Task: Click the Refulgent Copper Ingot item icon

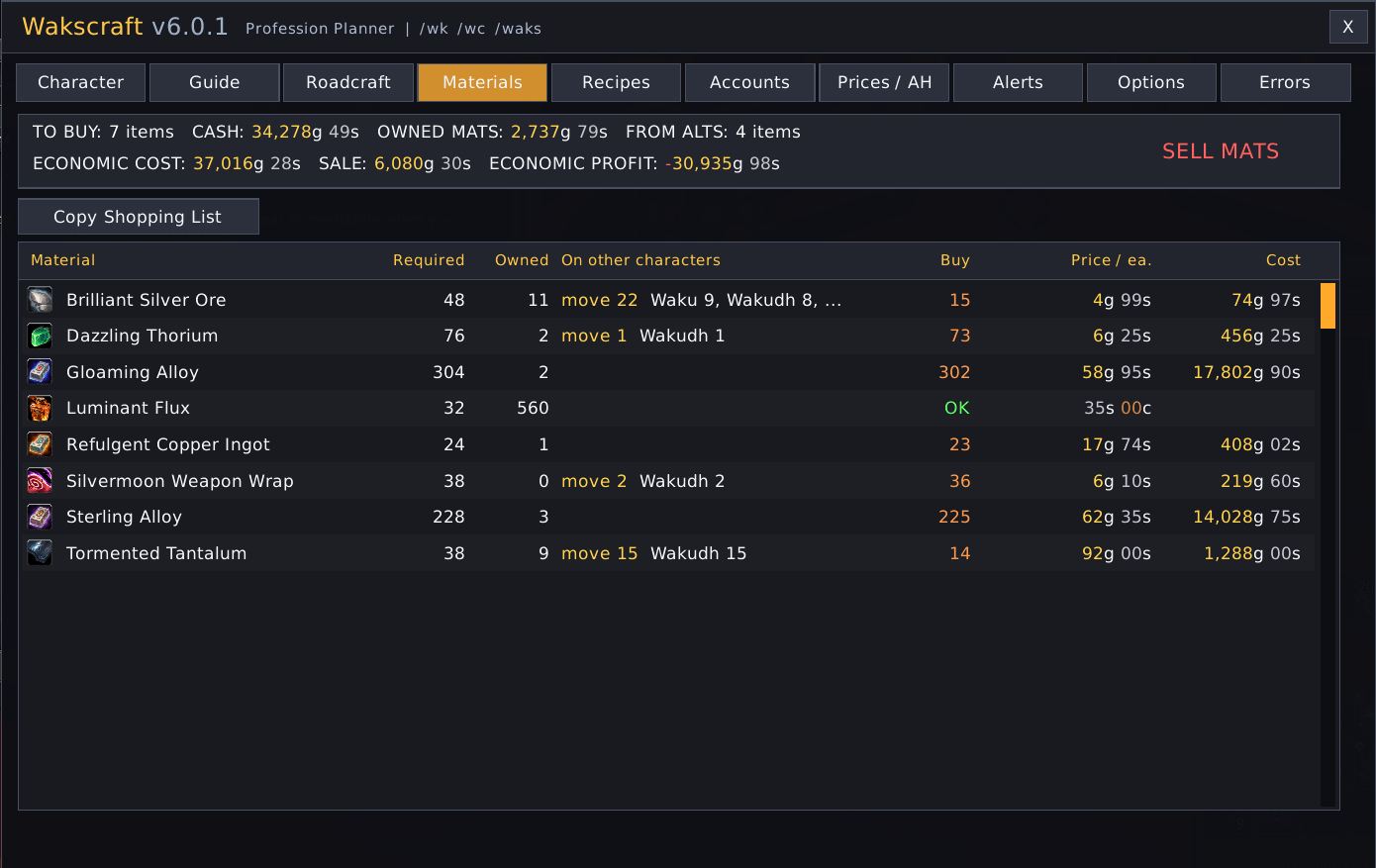Action: coord(40,444)
